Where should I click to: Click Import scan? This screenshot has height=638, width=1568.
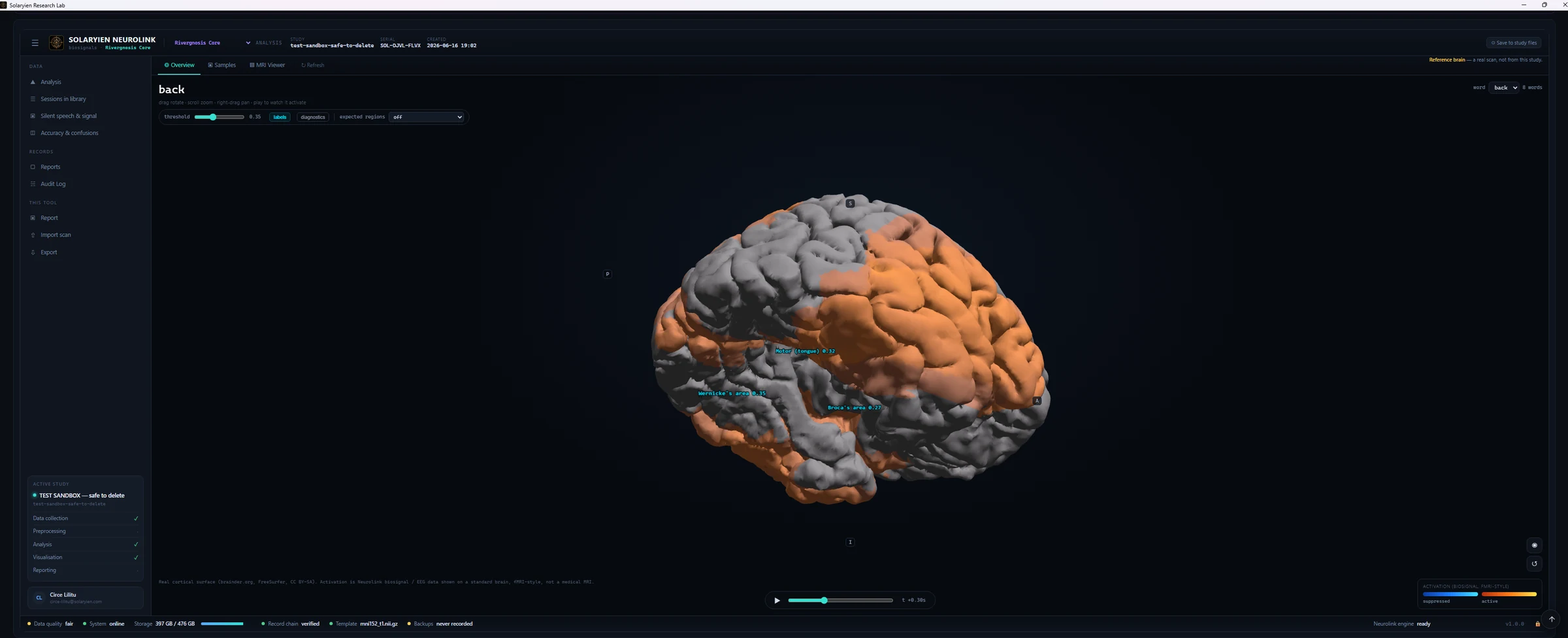56,235
